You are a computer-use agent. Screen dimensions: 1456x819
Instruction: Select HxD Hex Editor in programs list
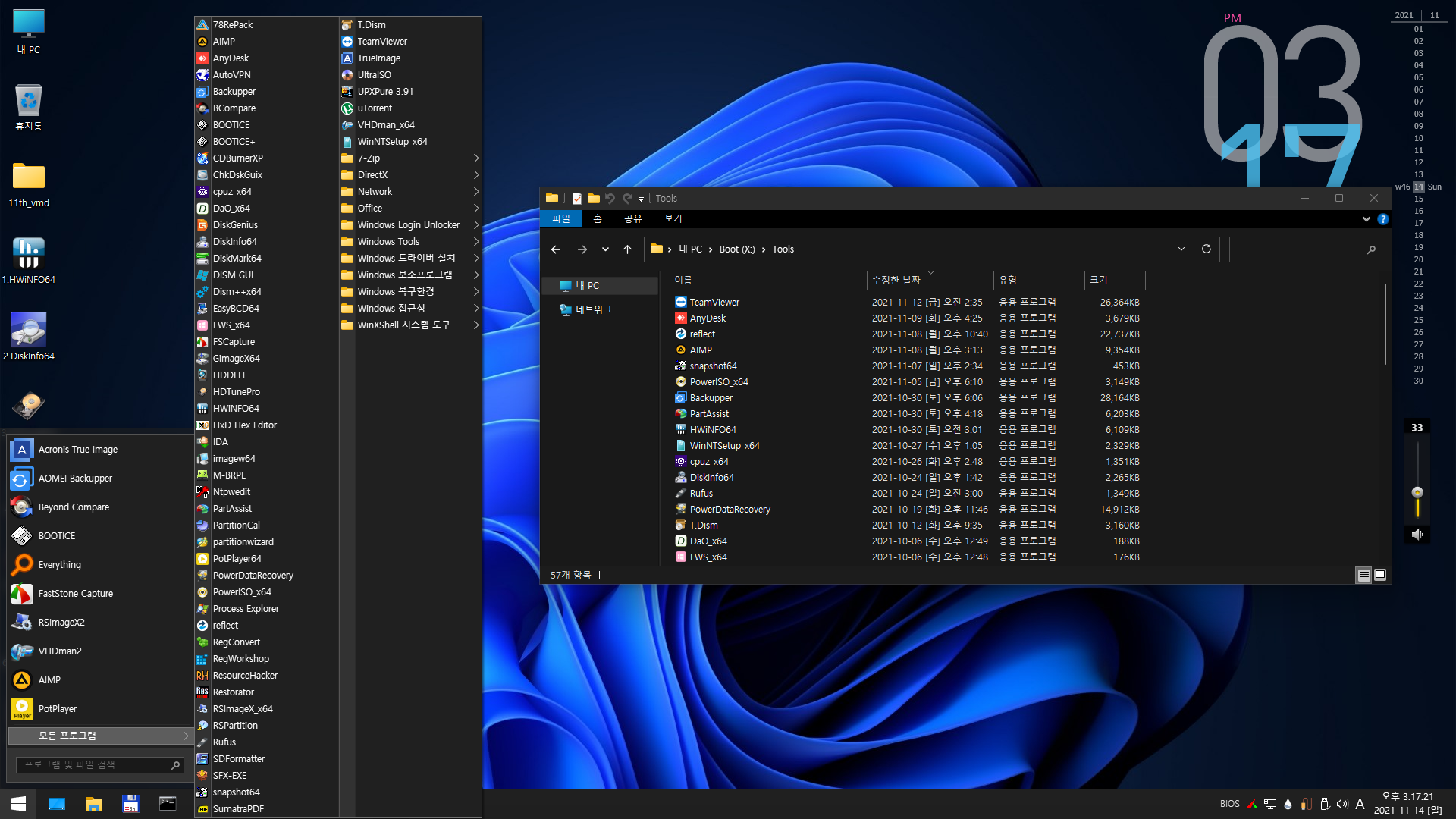244,425
